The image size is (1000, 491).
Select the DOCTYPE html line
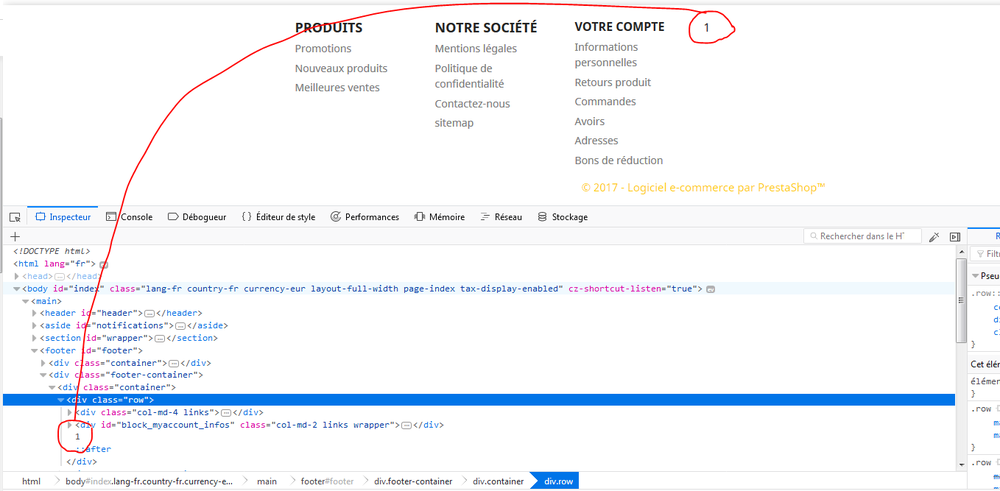(x=52, y=251)
